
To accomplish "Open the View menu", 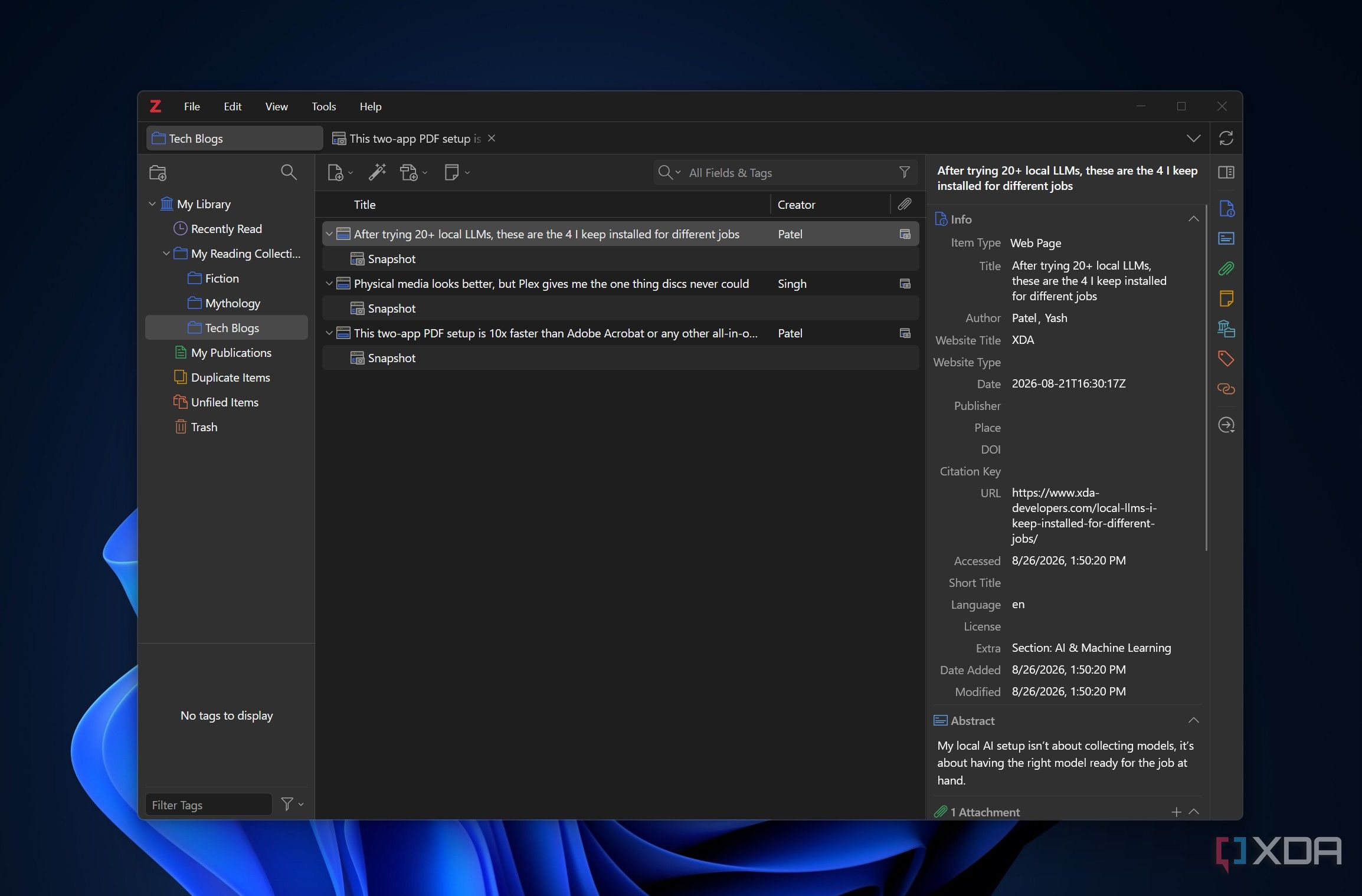I will 276,107.
